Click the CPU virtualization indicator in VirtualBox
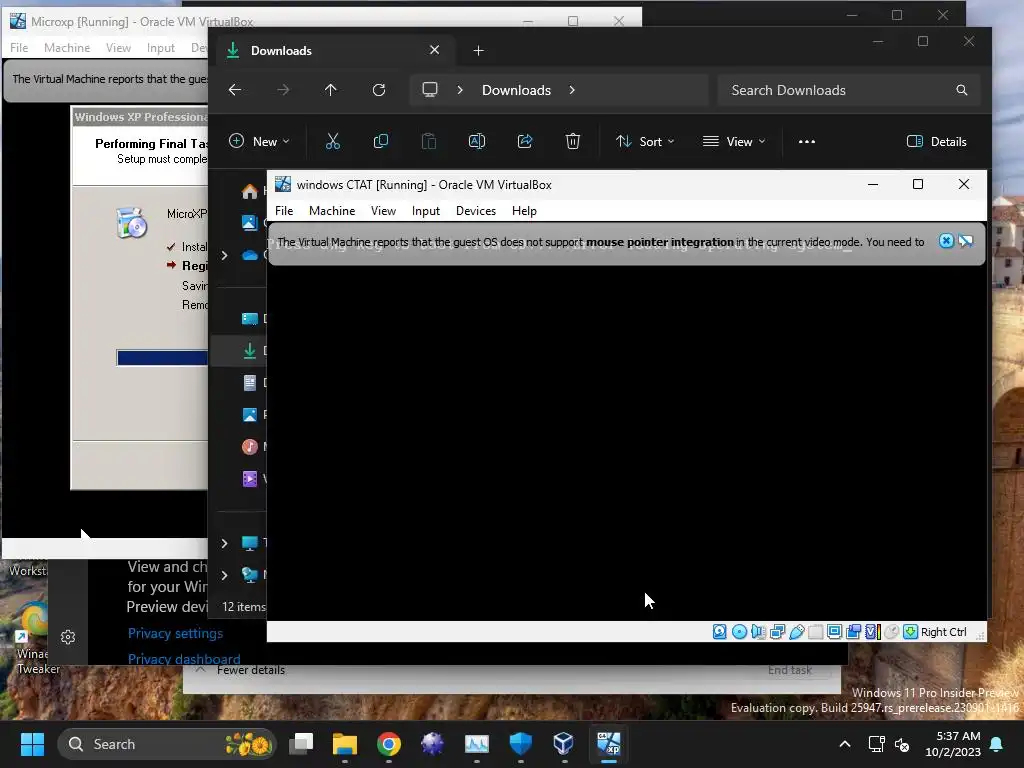This screenshot has width=1024, height=768. pos(872,632)
